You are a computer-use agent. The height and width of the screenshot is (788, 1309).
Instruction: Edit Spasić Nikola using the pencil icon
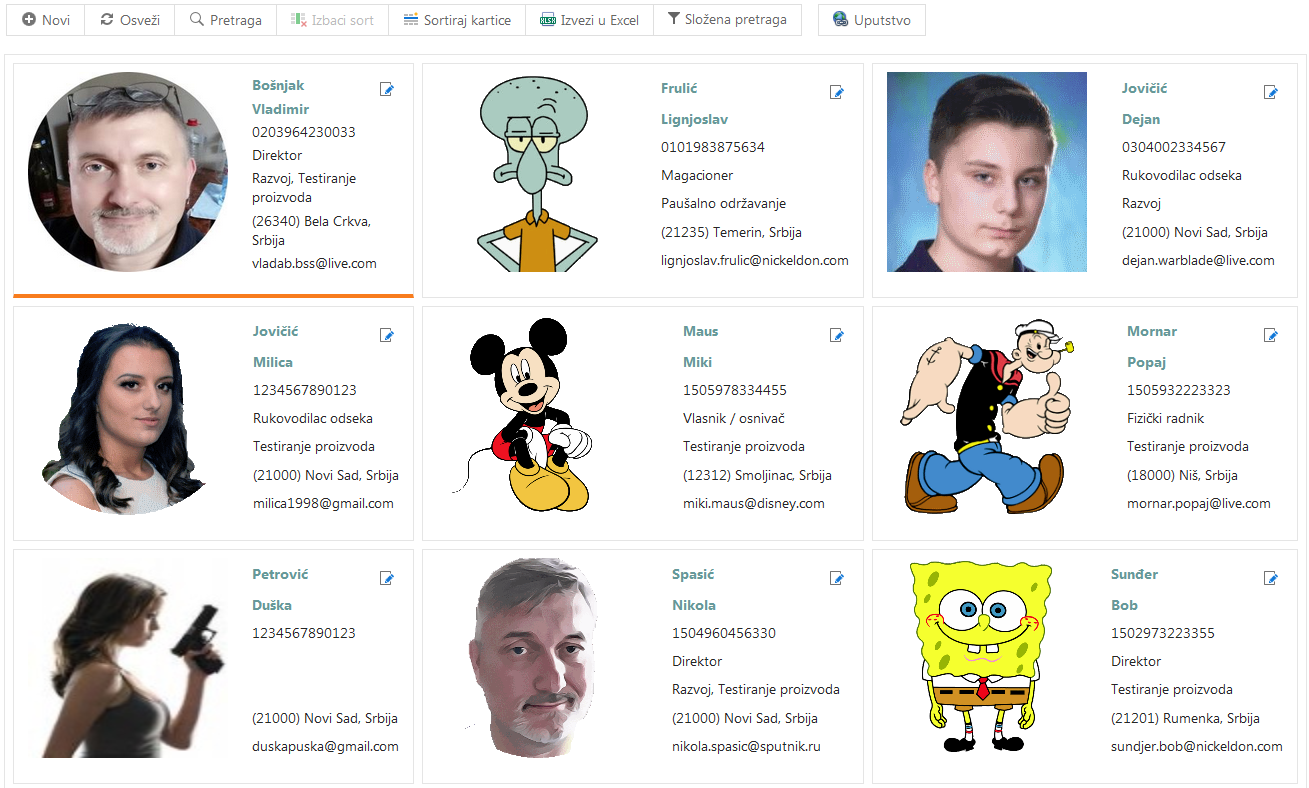(837, 578)
